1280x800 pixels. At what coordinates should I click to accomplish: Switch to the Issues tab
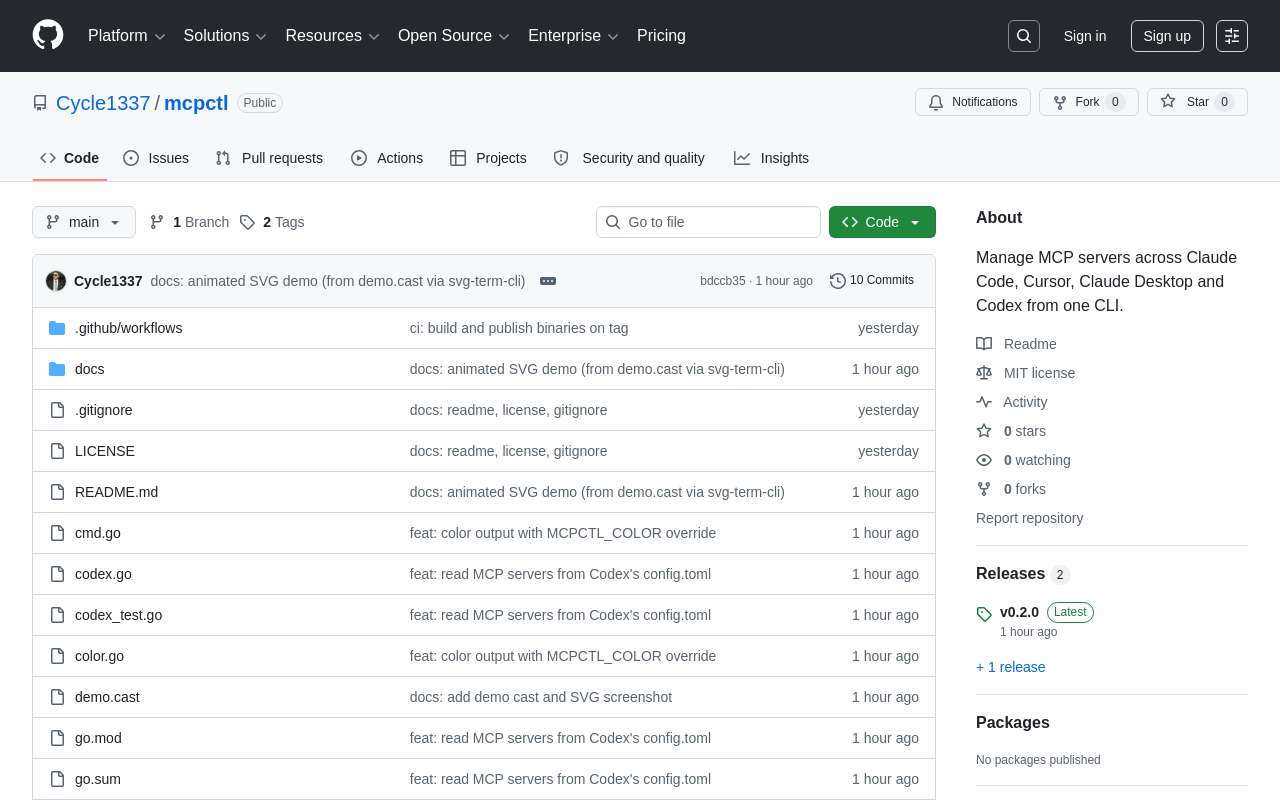pos(156,158)
